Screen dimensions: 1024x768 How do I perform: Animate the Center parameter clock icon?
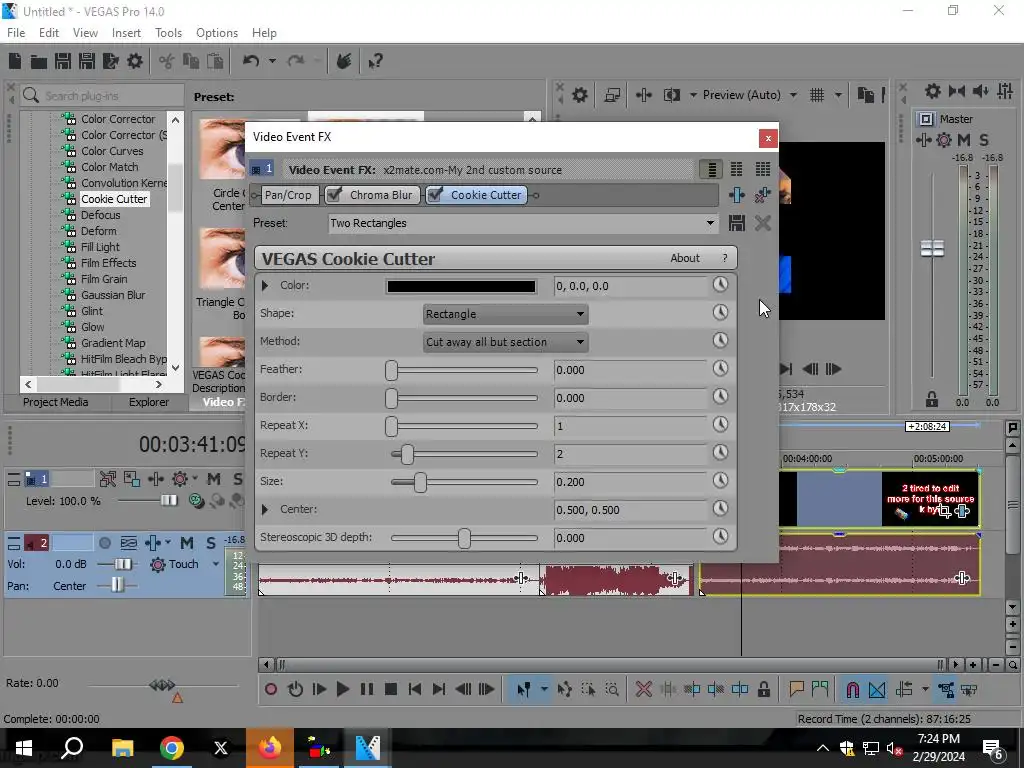click(720, 509)
